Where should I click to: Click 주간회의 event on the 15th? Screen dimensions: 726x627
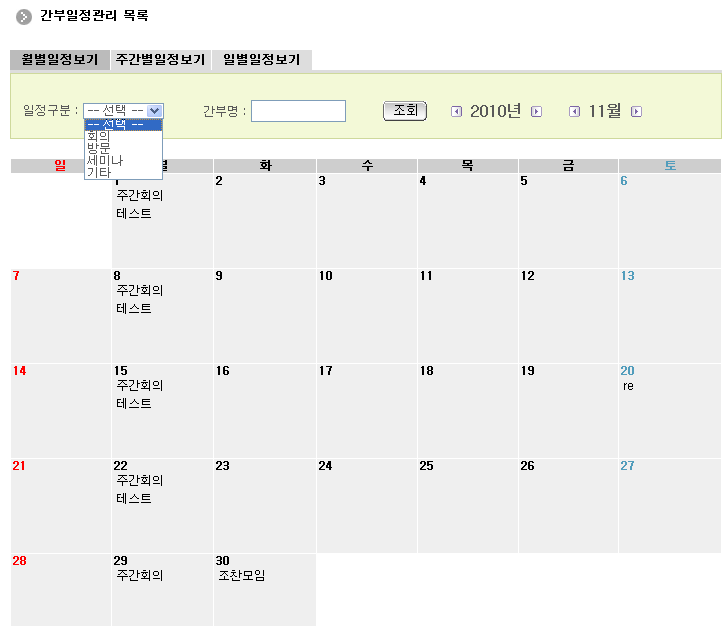point(139,385)
